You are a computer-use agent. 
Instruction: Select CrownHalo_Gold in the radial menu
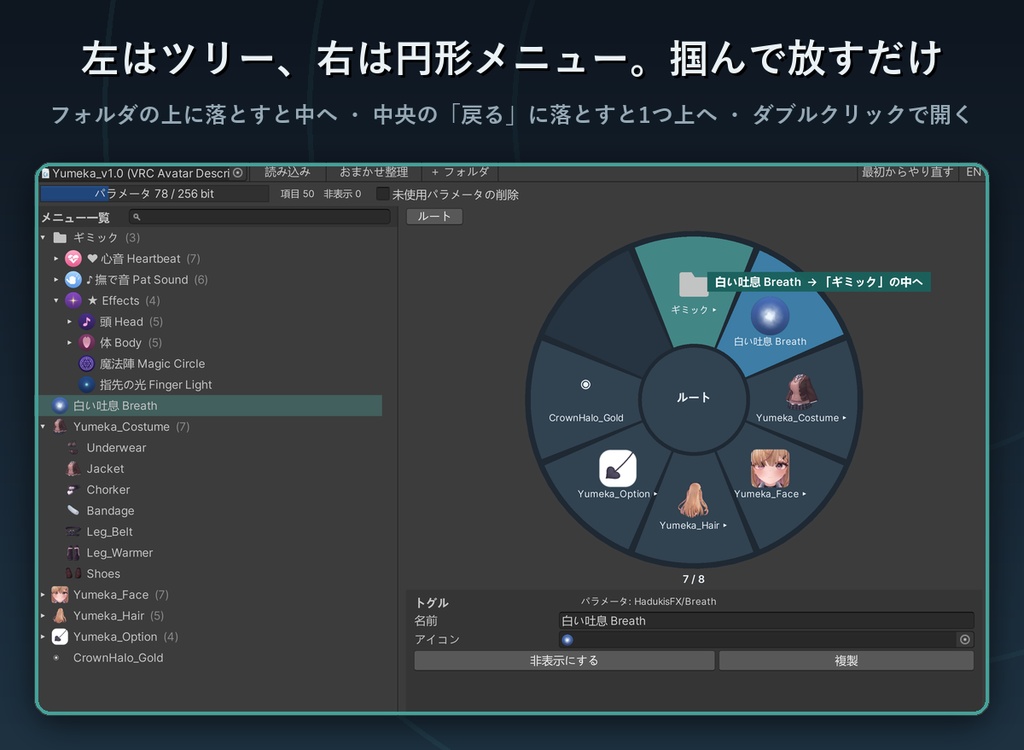(x=586, y=400)
